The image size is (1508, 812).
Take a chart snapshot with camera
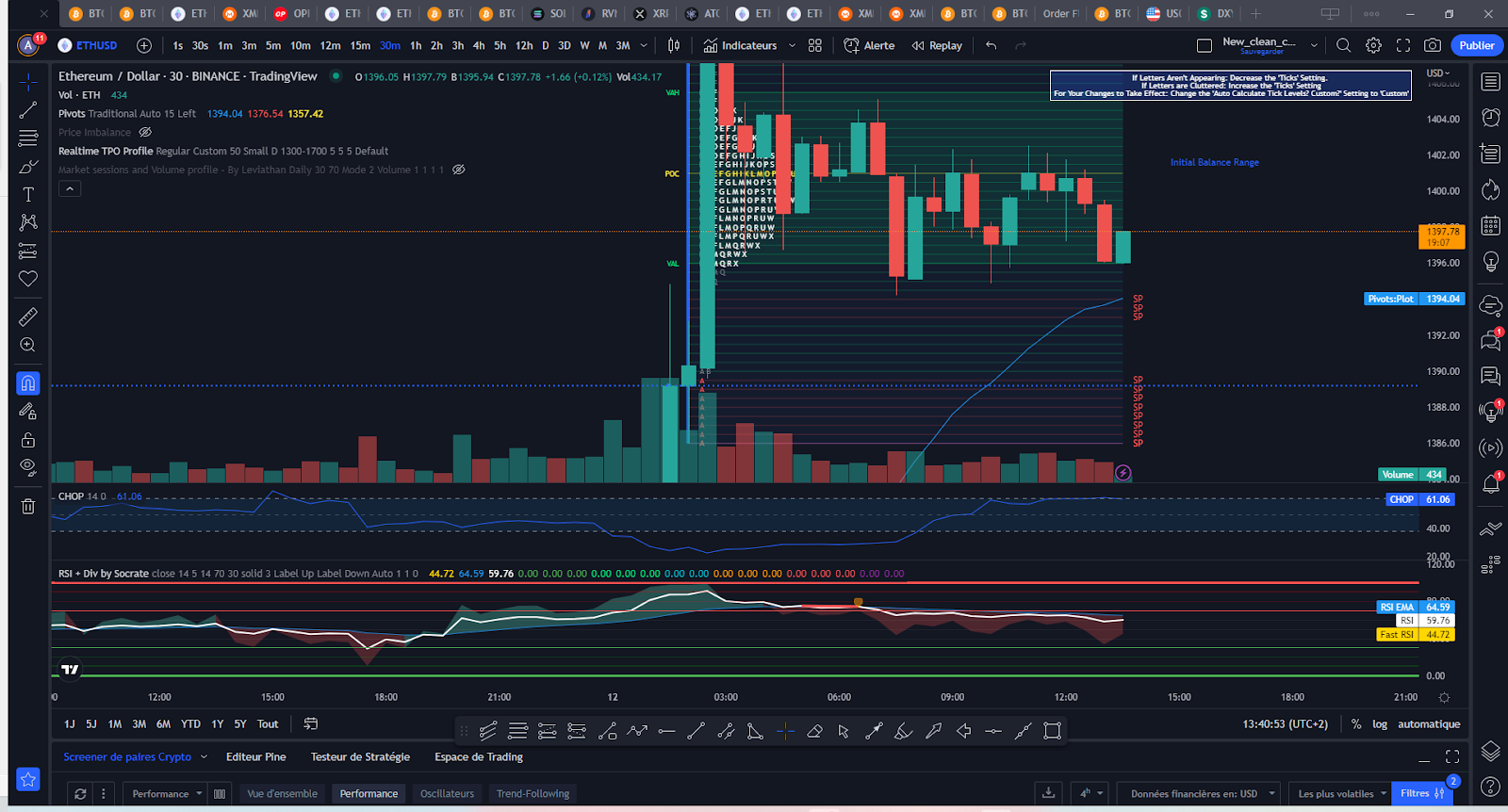coord(1433,45)
